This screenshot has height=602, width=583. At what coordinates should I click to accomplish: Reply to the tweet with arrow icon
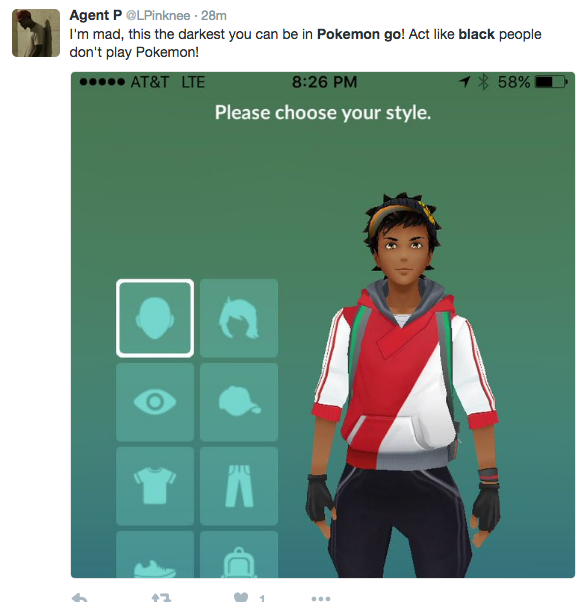tap(79, 597)
